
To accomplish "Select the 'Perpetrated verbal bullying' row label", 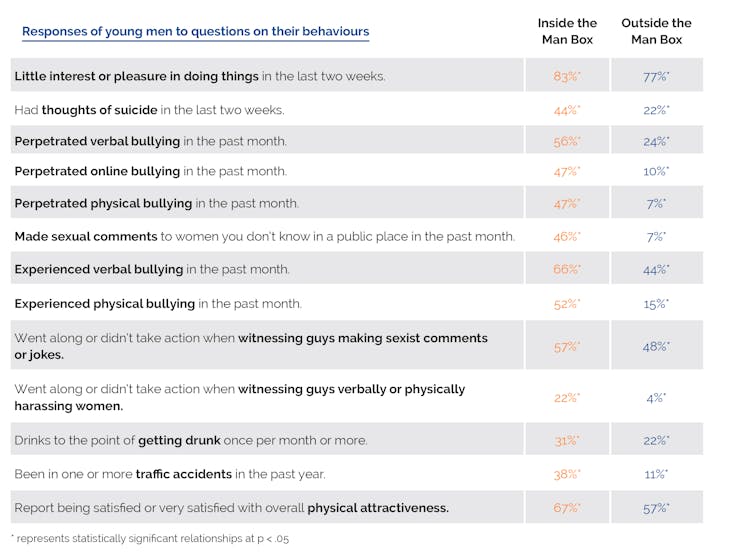I will coord(150,141).
